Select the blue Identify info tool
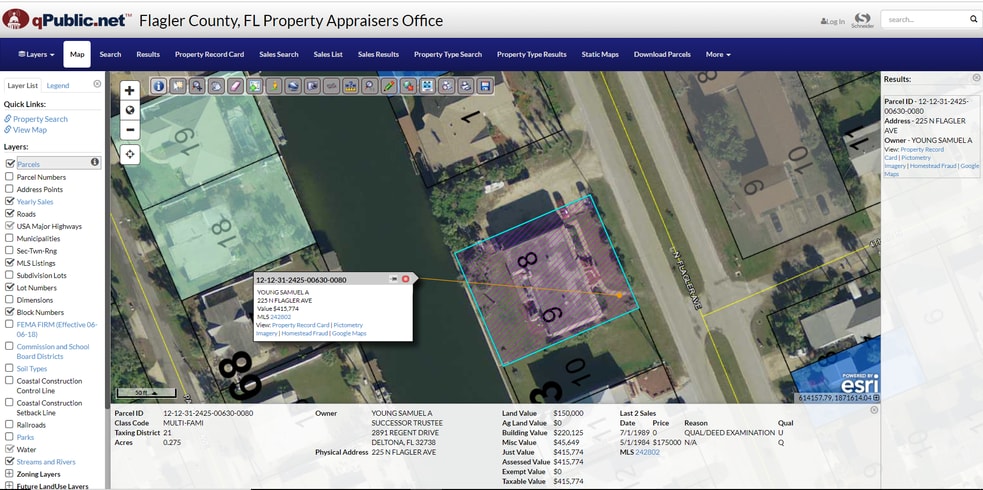The width and height of the screenshot is (983, 490). [158, 86]
